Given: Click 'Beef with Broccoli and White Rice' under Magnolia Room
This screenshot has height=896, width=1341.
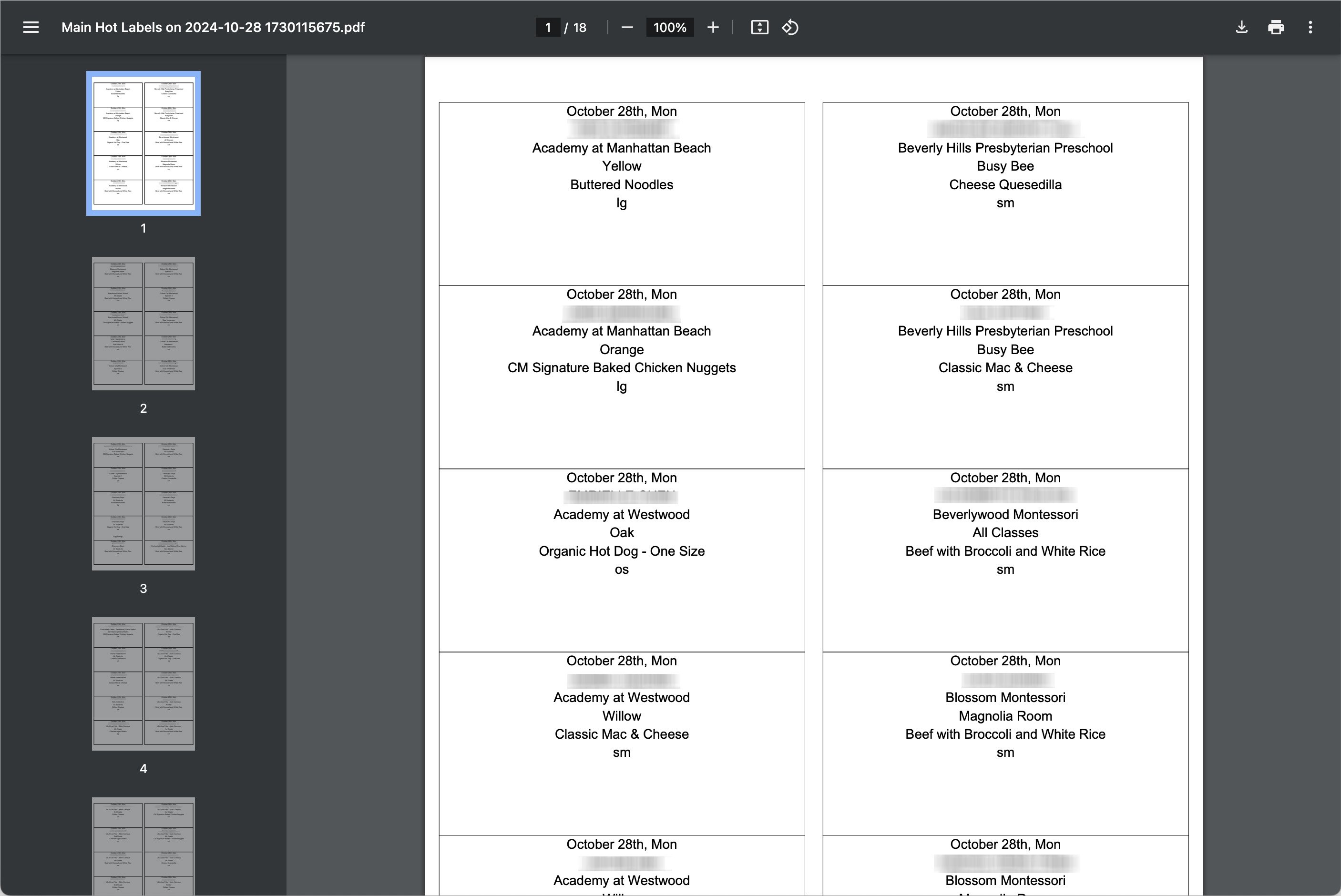Looking at the screenshot, I should pyautogui.click(x=1005, y=734).
